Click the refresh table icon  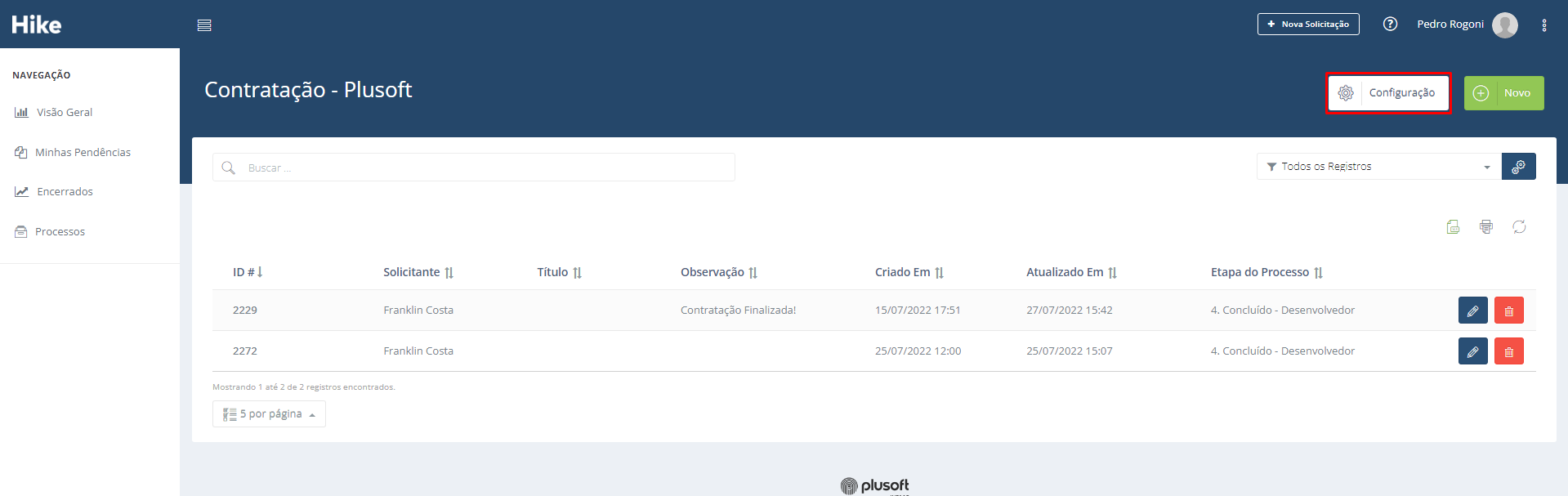tap(1519, 227)
